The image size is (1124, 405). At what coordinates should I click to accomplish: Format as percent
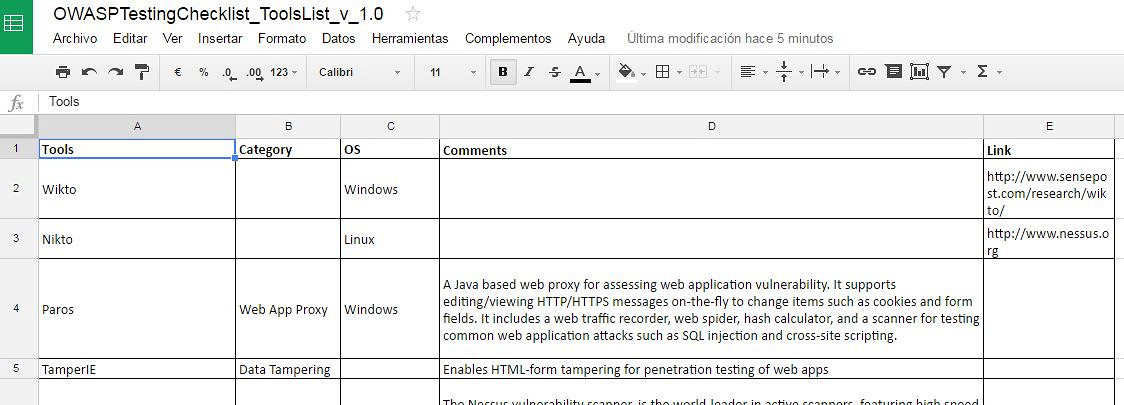pyautogui.click(x=204, y=72)
